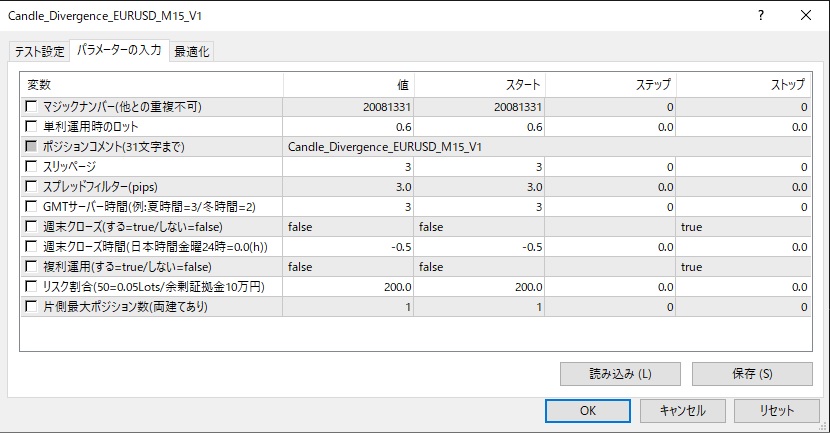Open the 最適化 tab
Viewport: 830px width, 433px height.
(192, 52)
